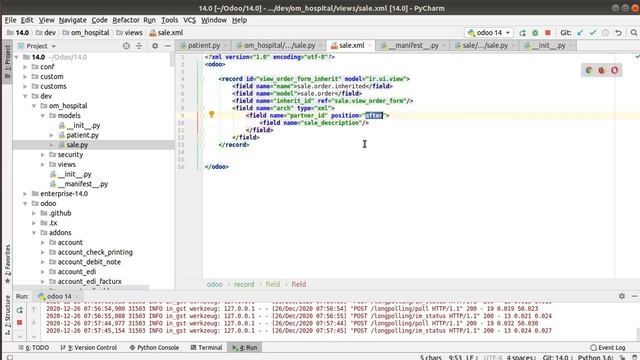Stop the running process from the top toolbar

click(548, 33)
